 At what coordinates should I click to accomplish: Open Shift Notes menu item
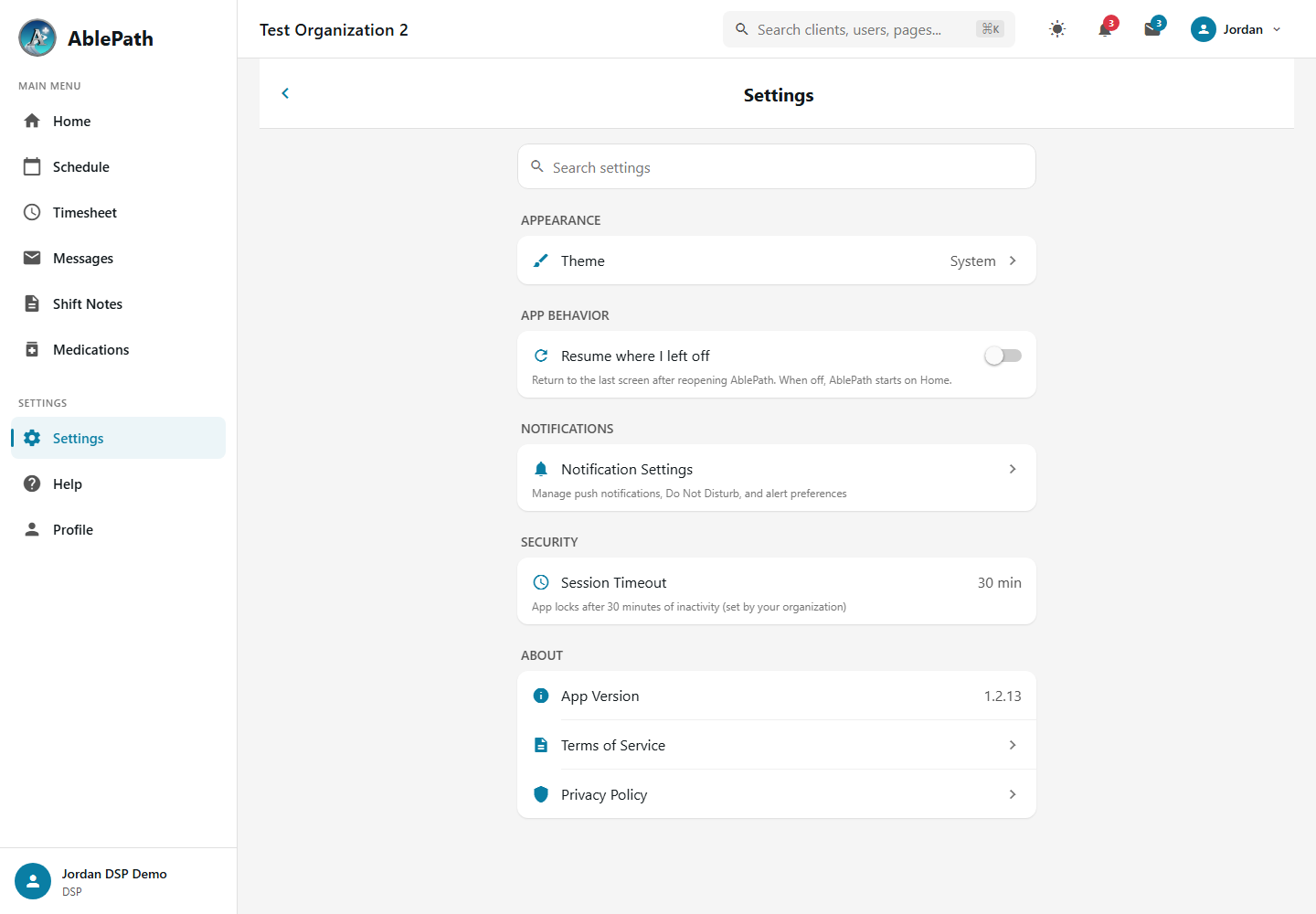118,303
